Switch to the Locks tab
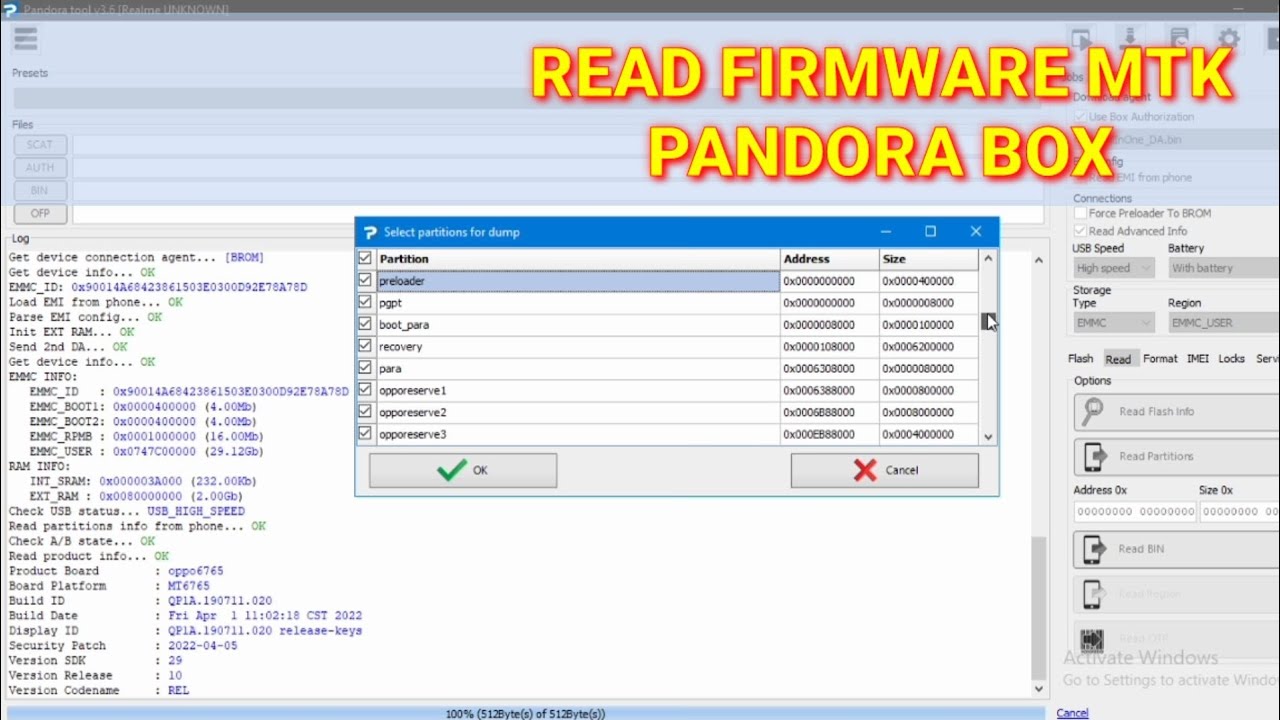The height and width of the screenshot is (720, 1280). click(1231, 359)
